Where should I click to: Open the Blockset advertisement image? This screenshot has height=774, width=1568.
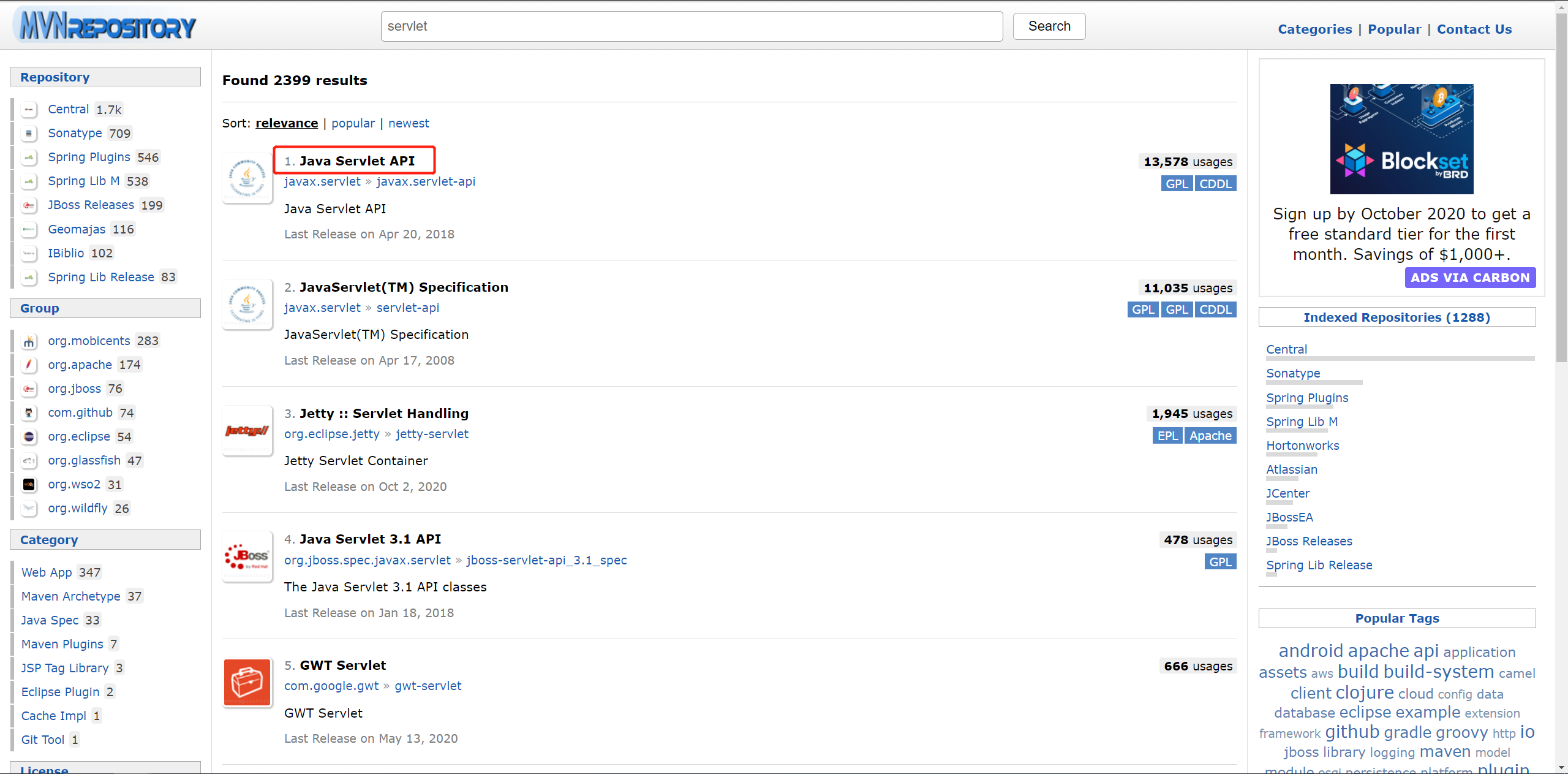coord(1401,139)
